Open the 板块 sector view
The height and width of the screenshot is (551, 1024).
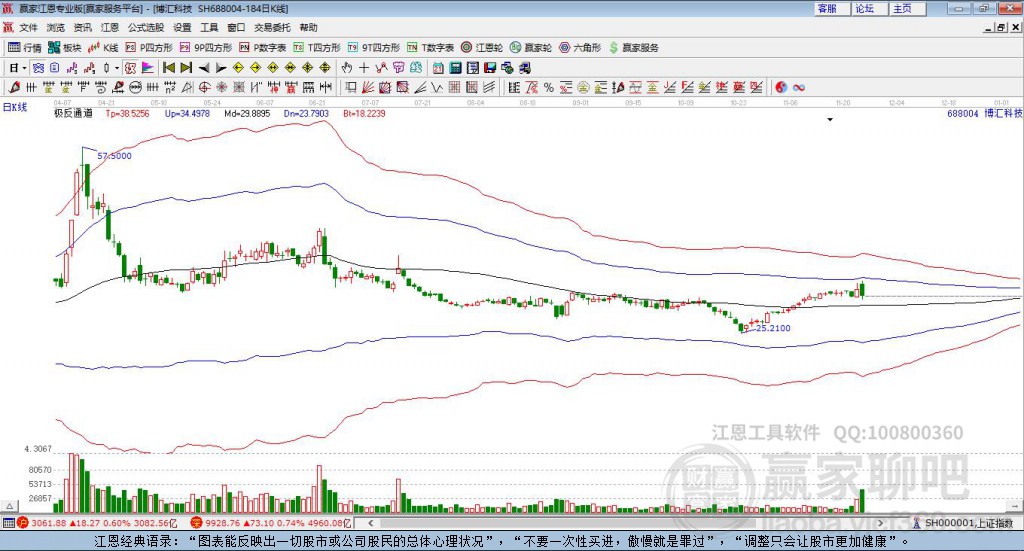[65, 48]
